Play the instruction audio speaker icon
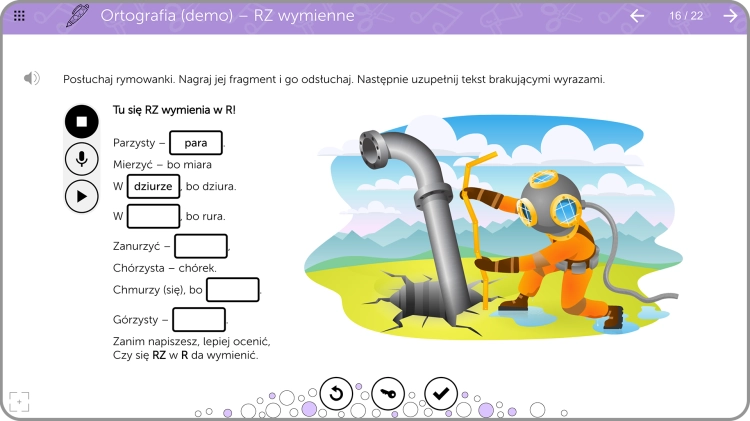The width and height of the screenshot is (750, 421). point(32,78)
